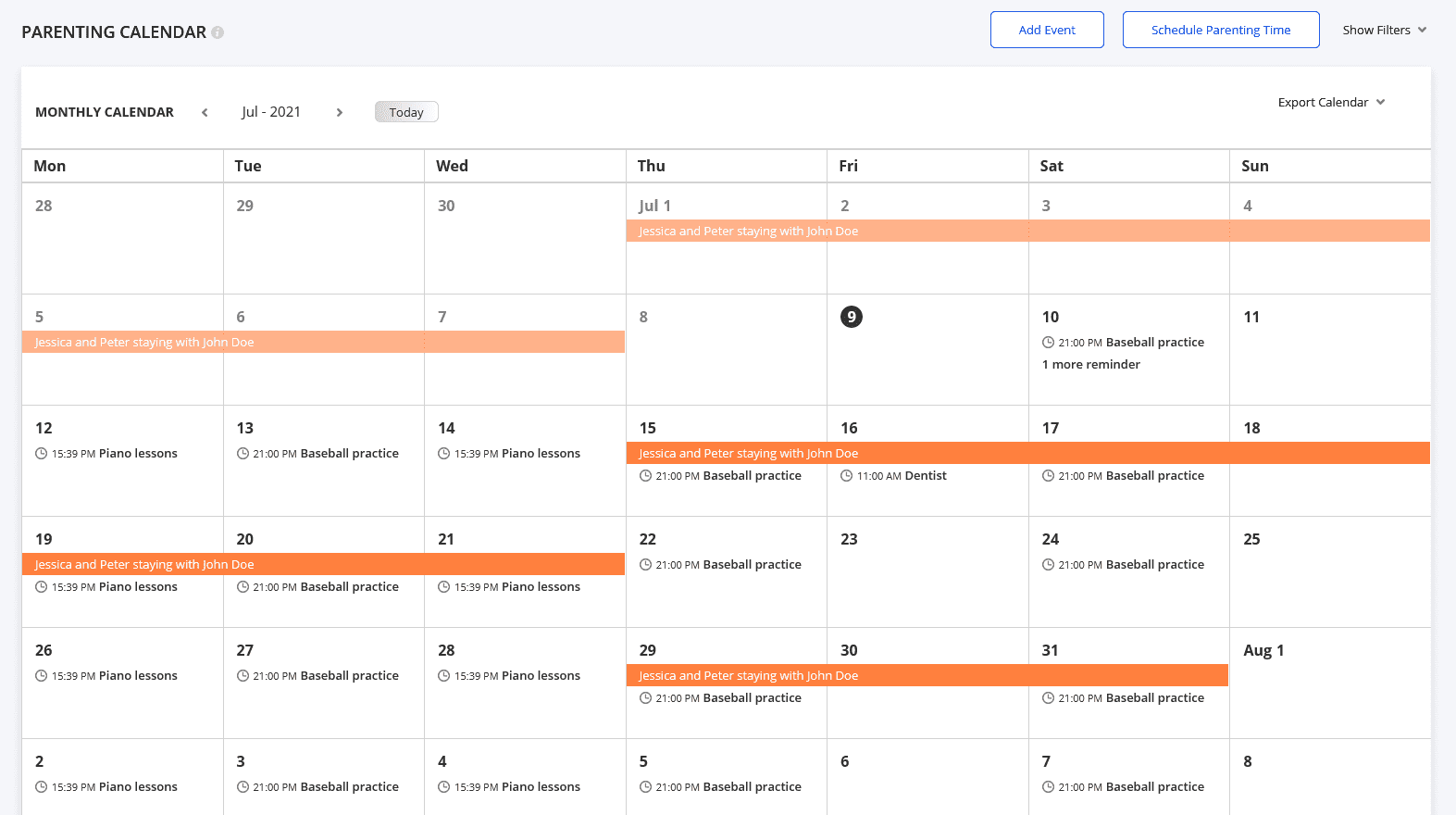Click clock icon on July 22 Baseball practice

pos(645,565)
